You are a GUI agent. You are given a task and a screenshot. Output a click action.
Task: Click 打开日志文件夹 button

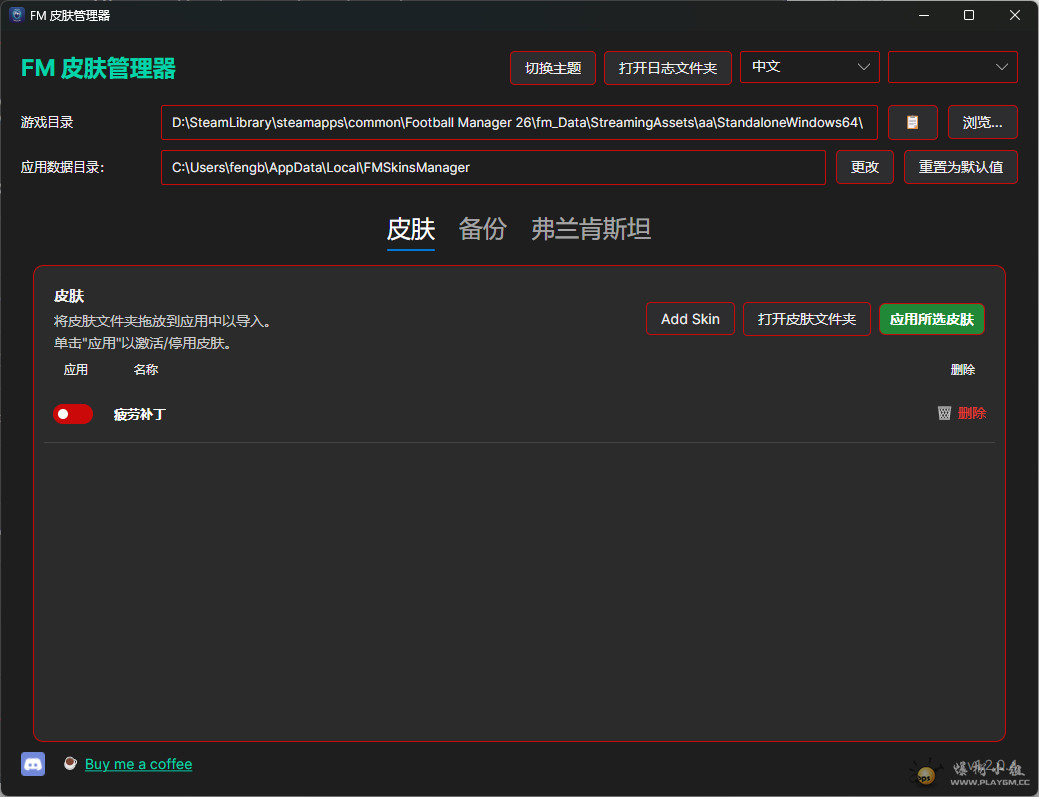click(668, 68)
